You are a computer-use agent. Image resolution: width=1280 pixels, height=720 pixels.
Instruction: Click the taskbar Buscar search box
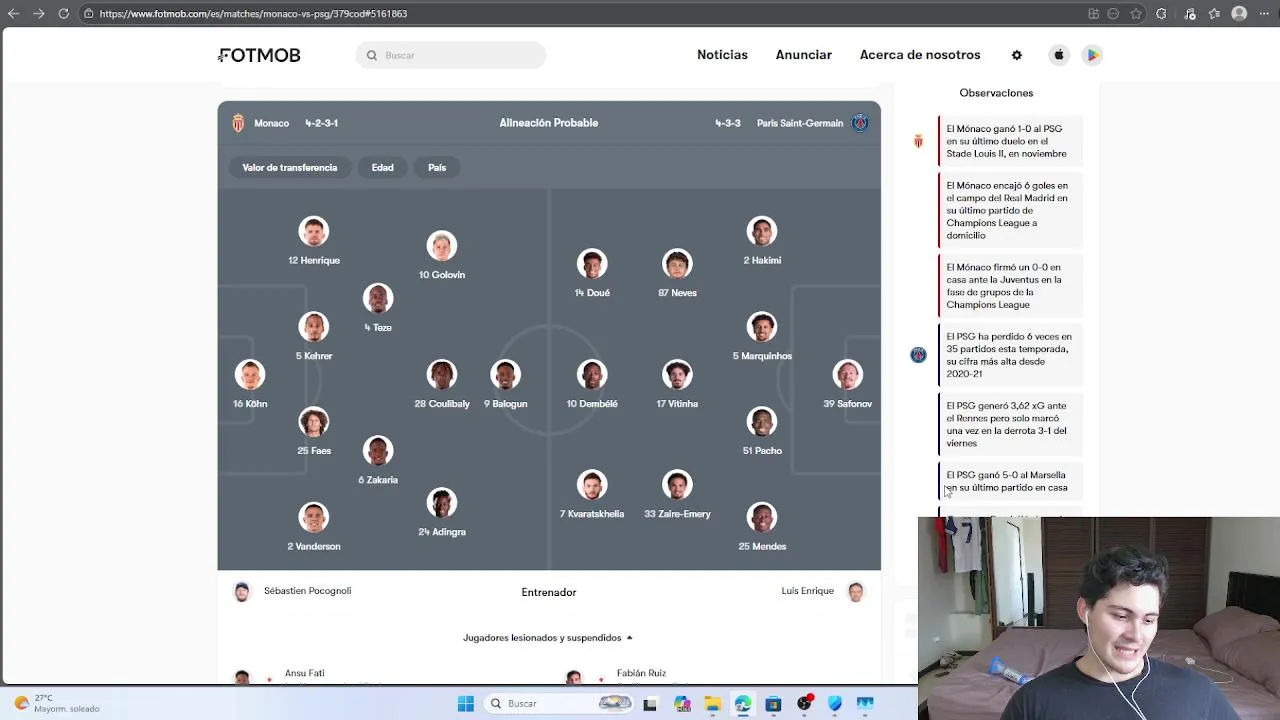pyautogui.click(x=558, y=704)
